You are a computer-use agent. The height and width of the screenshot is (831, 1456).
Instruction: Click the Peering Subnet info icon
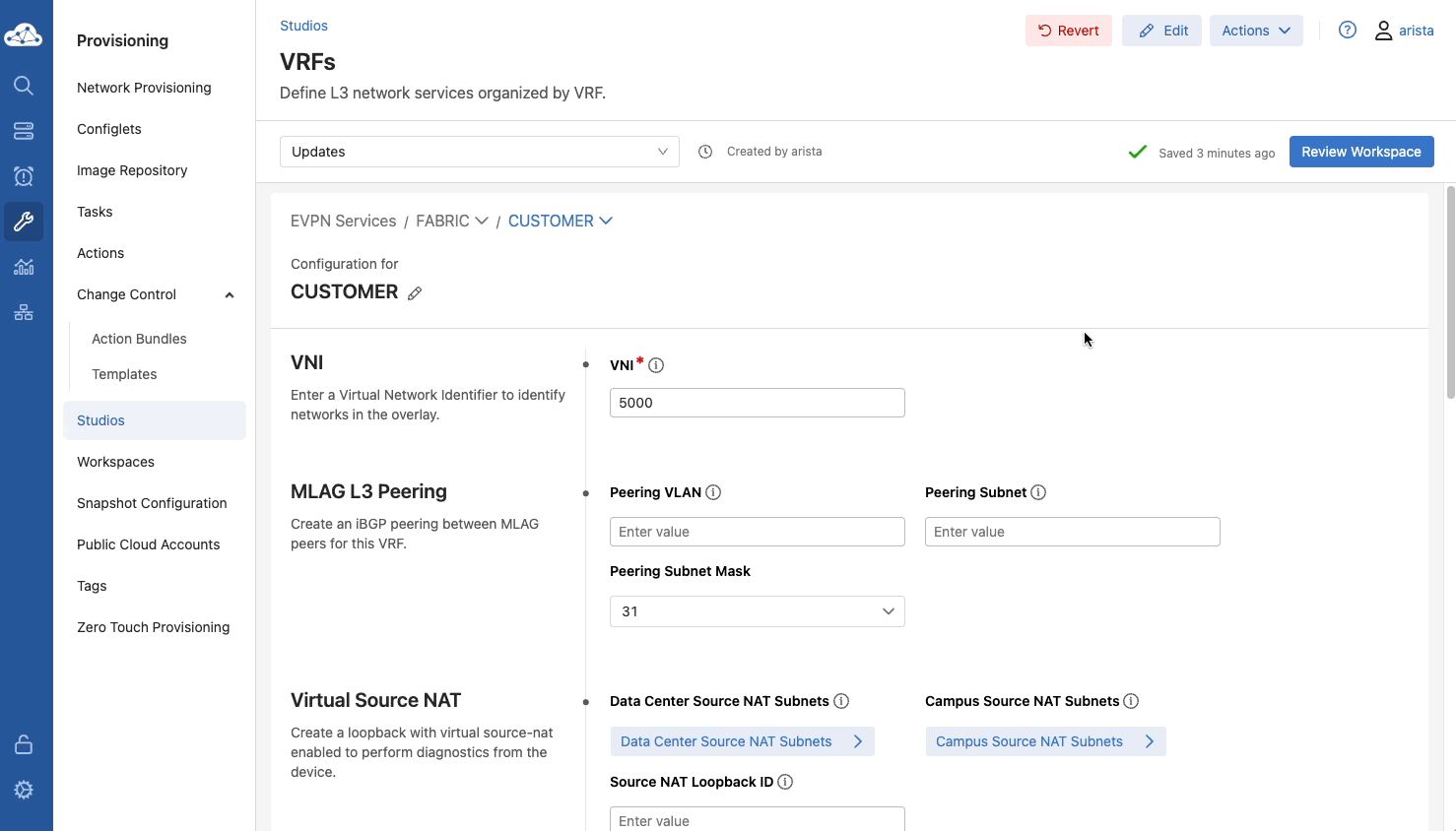1038,492
